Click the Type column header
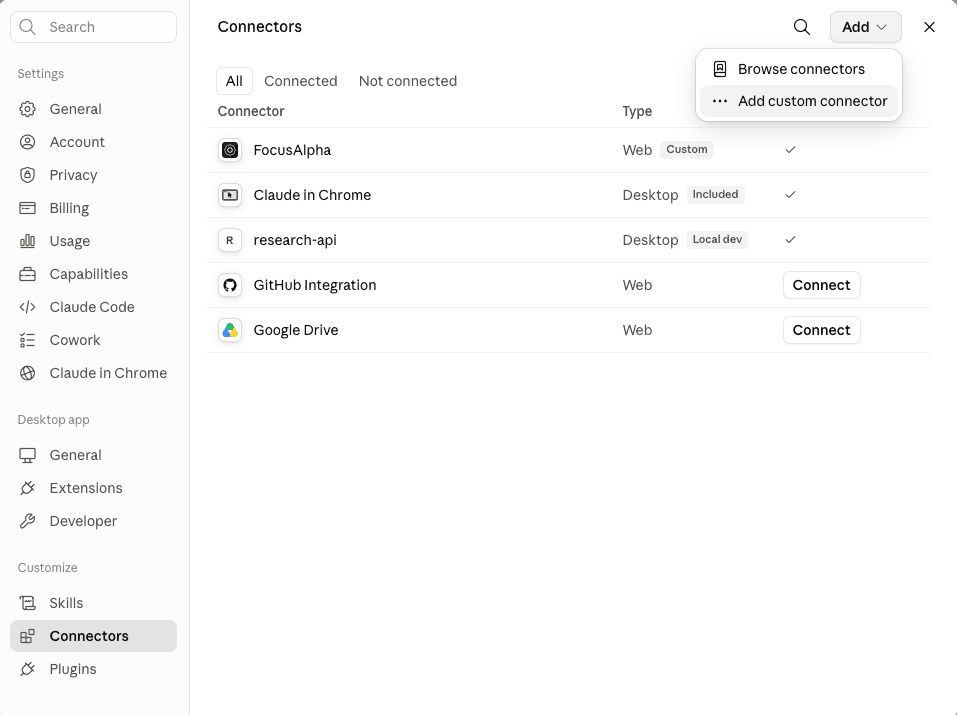This screenshot has height=715, width=957. click(x=637, y=111)
